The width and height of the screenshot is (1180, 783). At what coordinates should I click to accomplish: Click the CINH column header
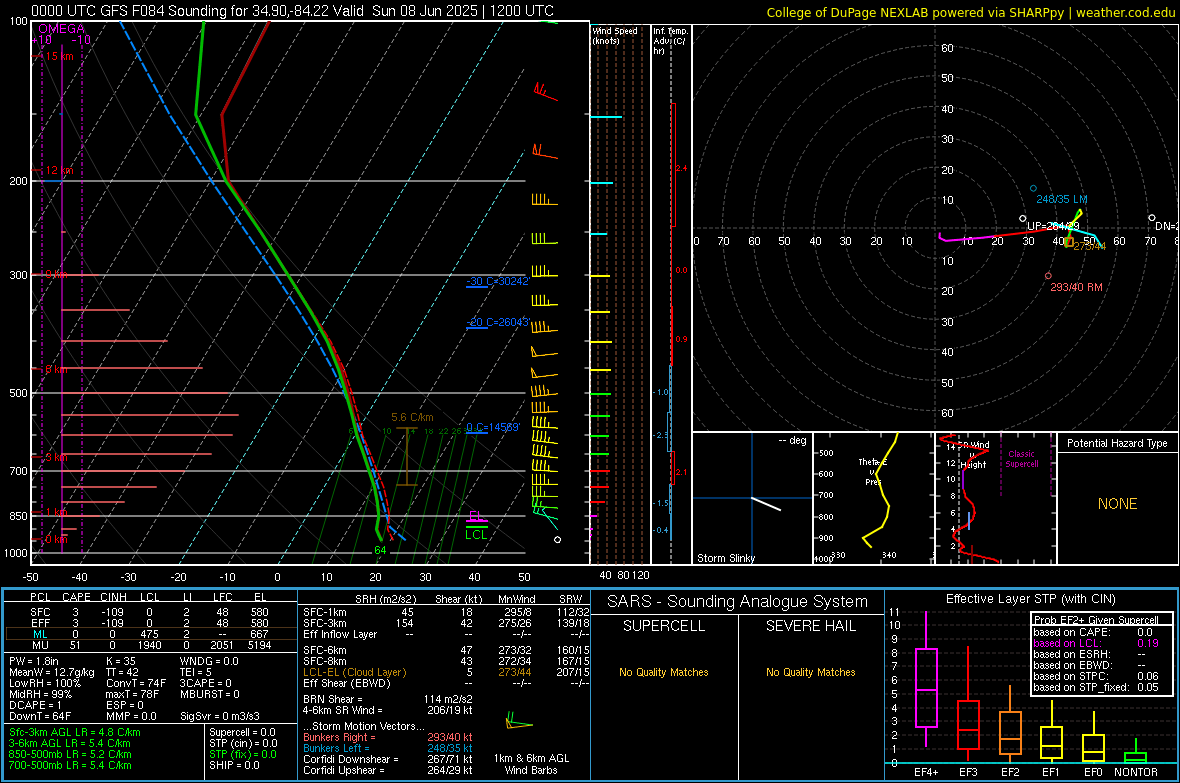tap(114, 597)
